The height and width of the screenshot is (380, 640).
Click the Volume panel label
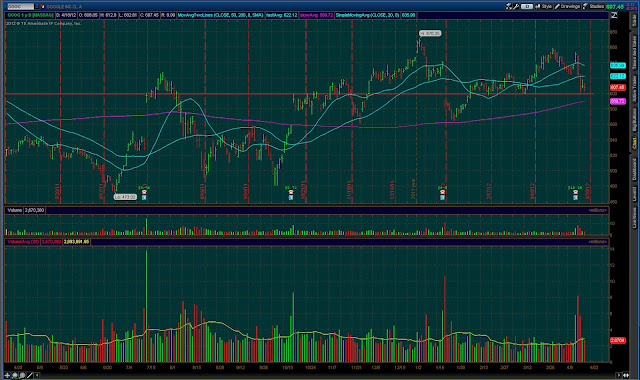(14, 210)
